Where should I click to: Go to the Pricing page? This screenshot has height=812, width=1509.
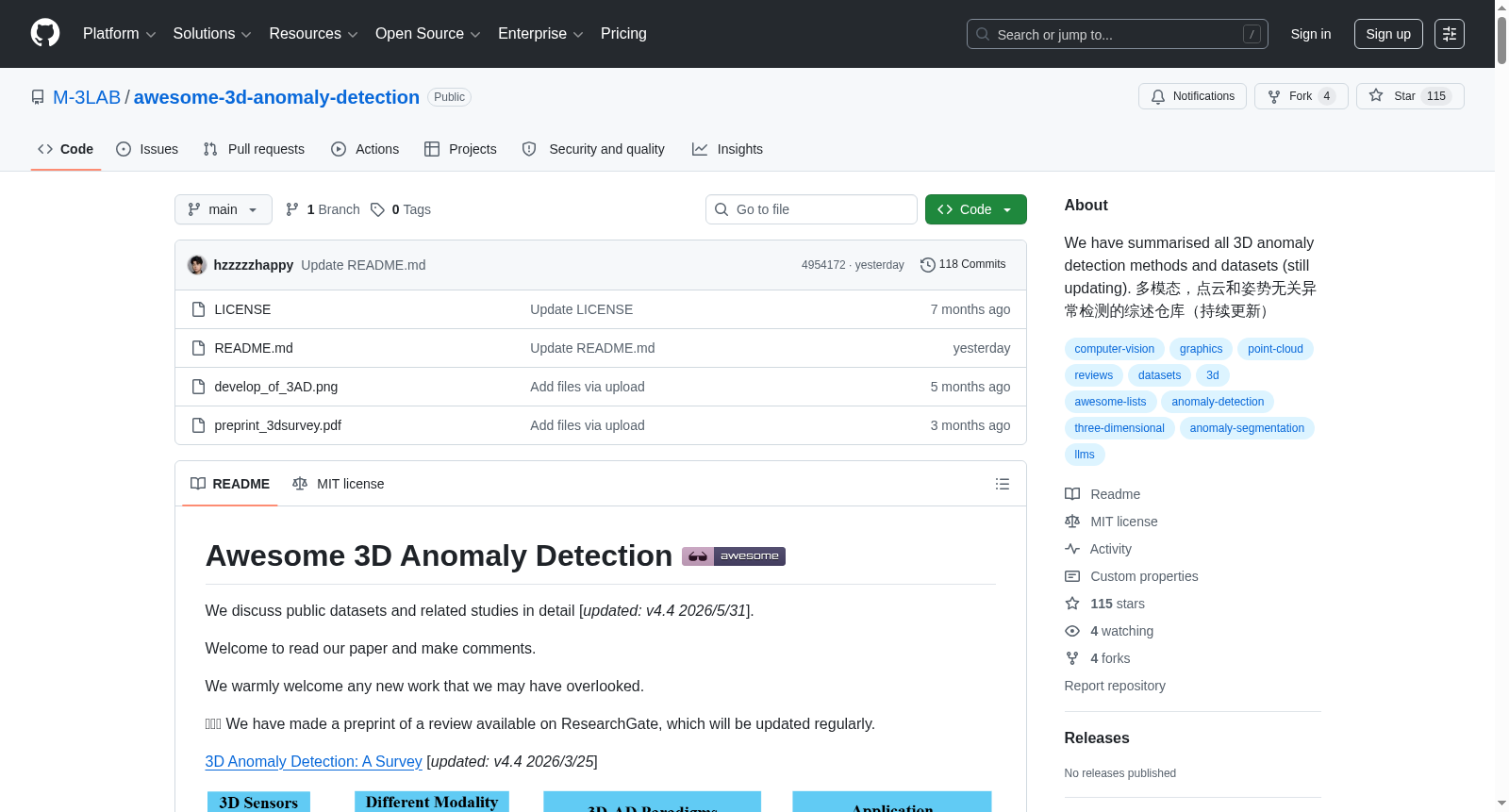click(x=623, y=34)
